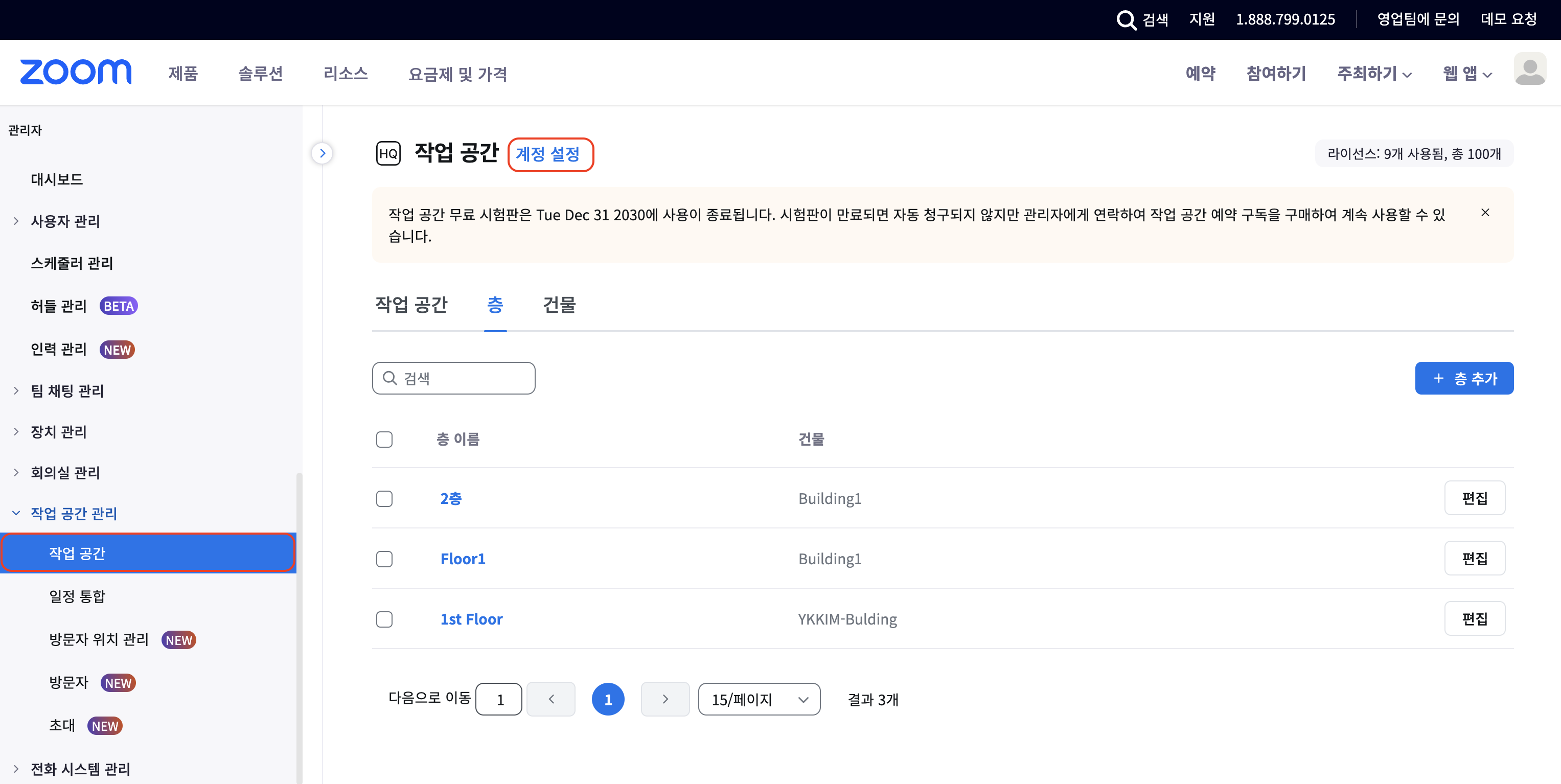Dismiss the trial notice banner

[1485, 213]
